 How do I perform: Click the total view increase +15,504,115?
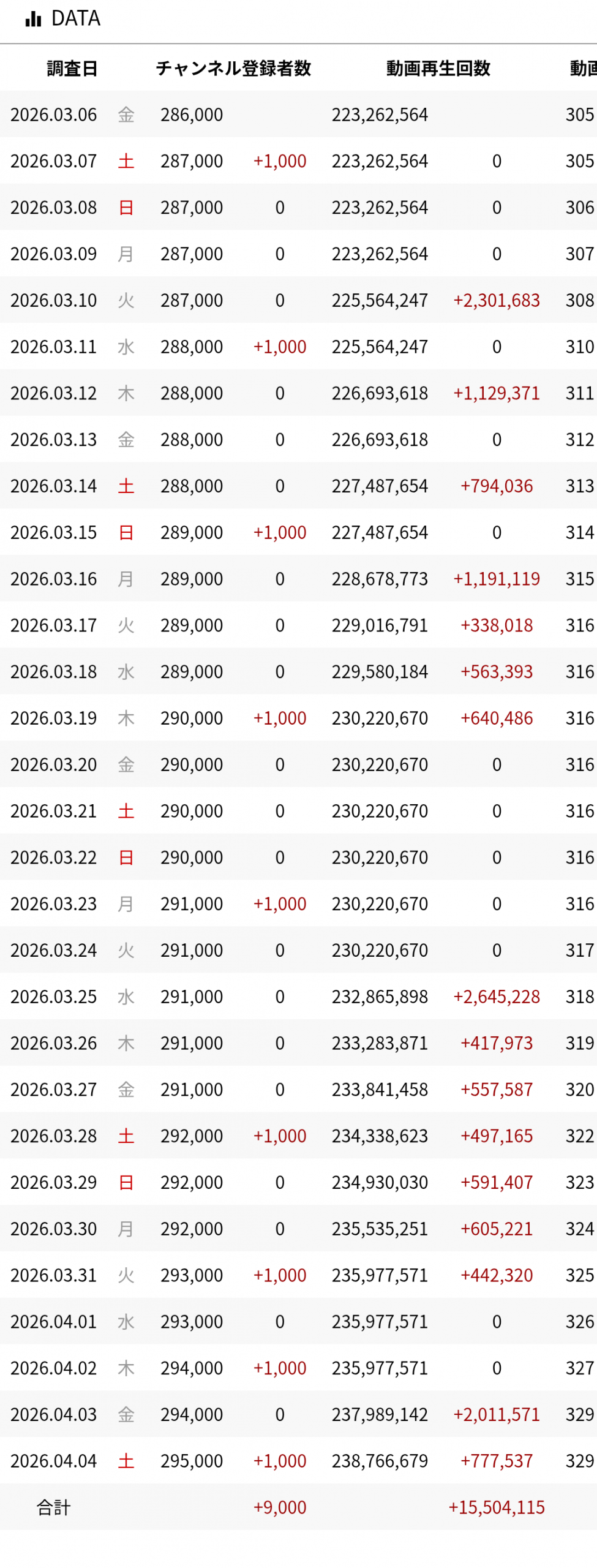pyautogui.click(x=496, y=1507)
